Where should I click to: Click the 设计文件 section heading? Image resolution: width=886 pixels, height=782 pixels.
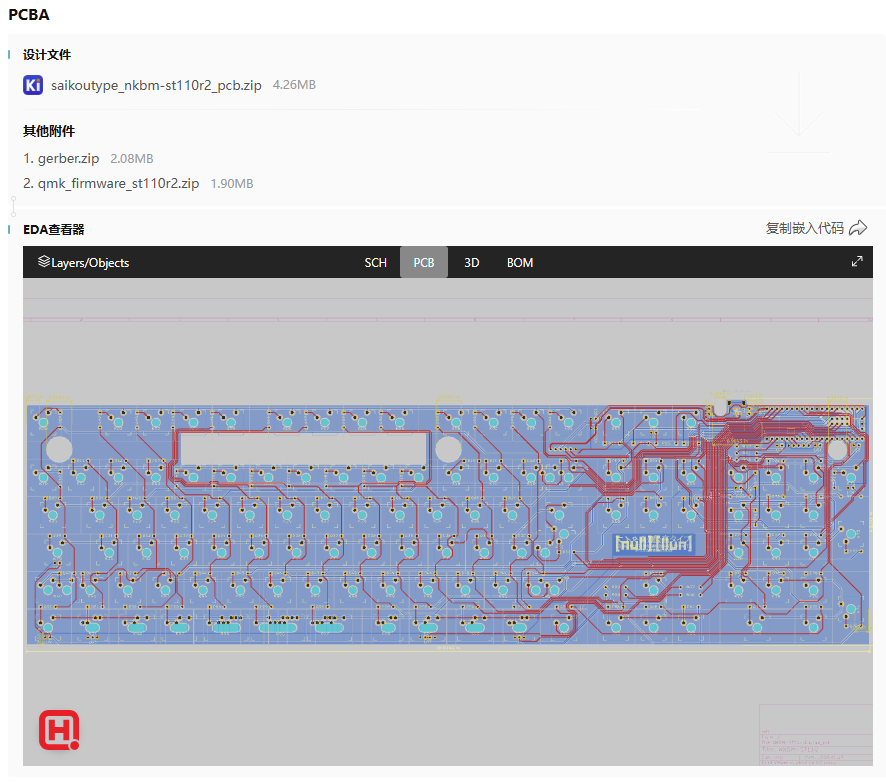coord(47,55)
